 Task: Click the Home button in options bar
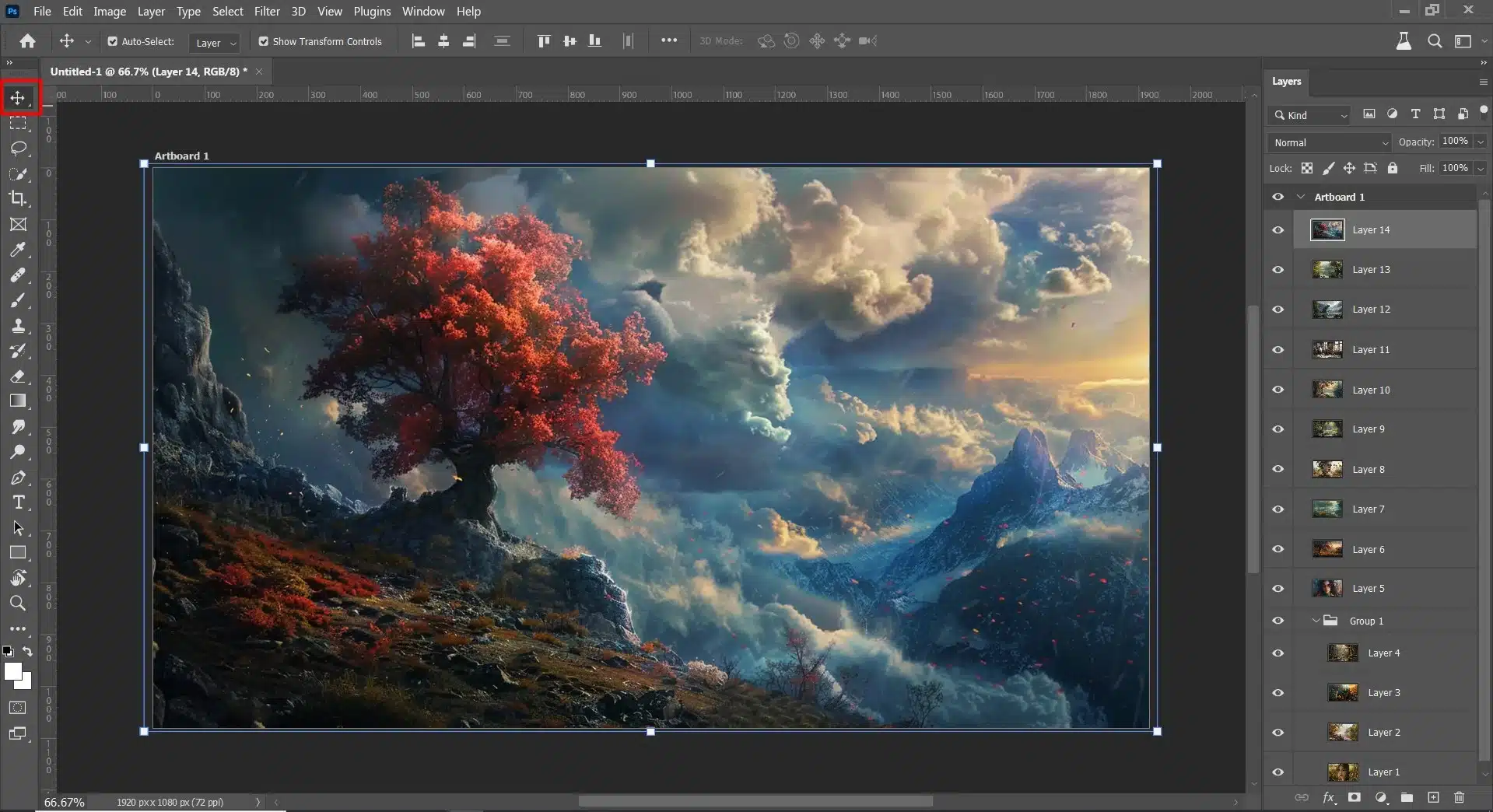coord(27,41)
